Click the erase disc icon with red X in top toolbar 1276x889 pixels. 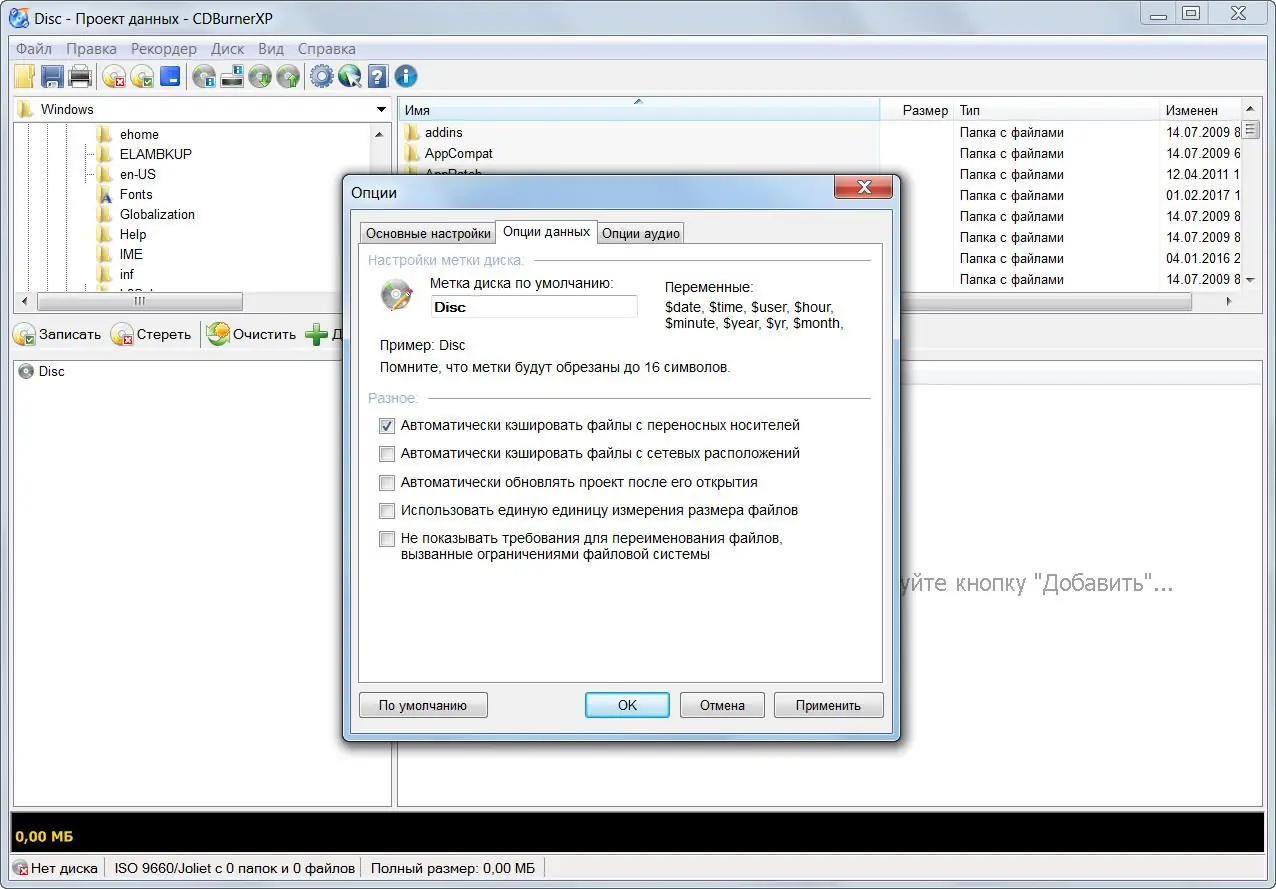tap(115, 76)
